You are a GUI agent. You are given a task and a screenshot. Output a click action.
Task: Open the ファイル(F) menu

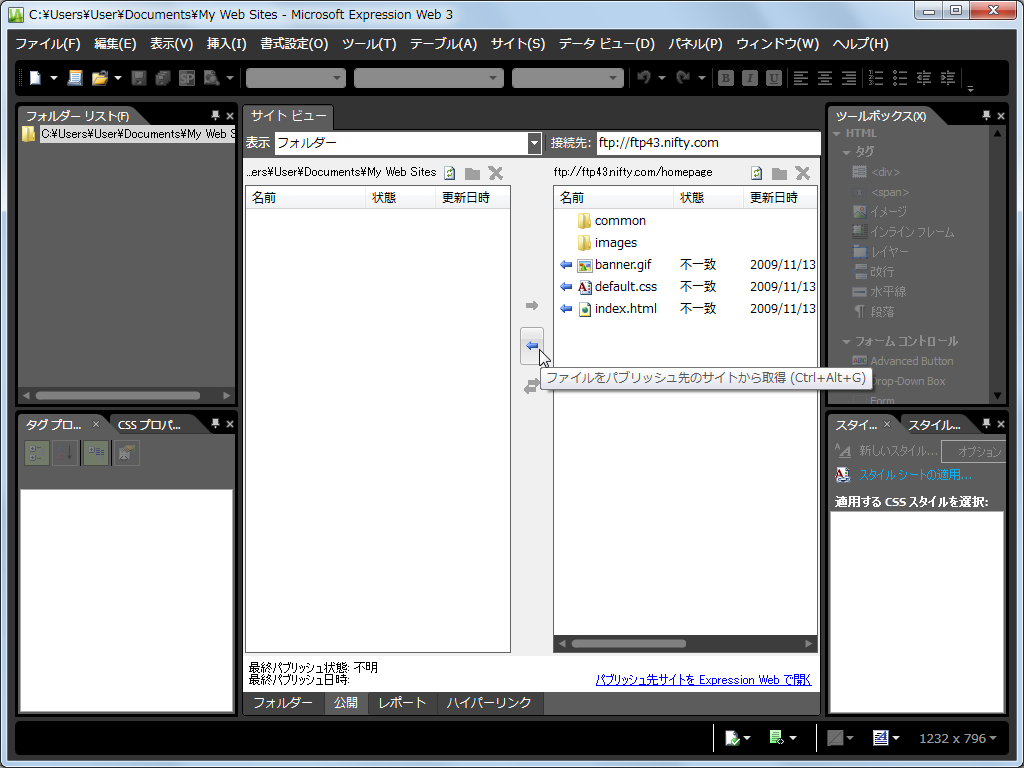point(48,44)
